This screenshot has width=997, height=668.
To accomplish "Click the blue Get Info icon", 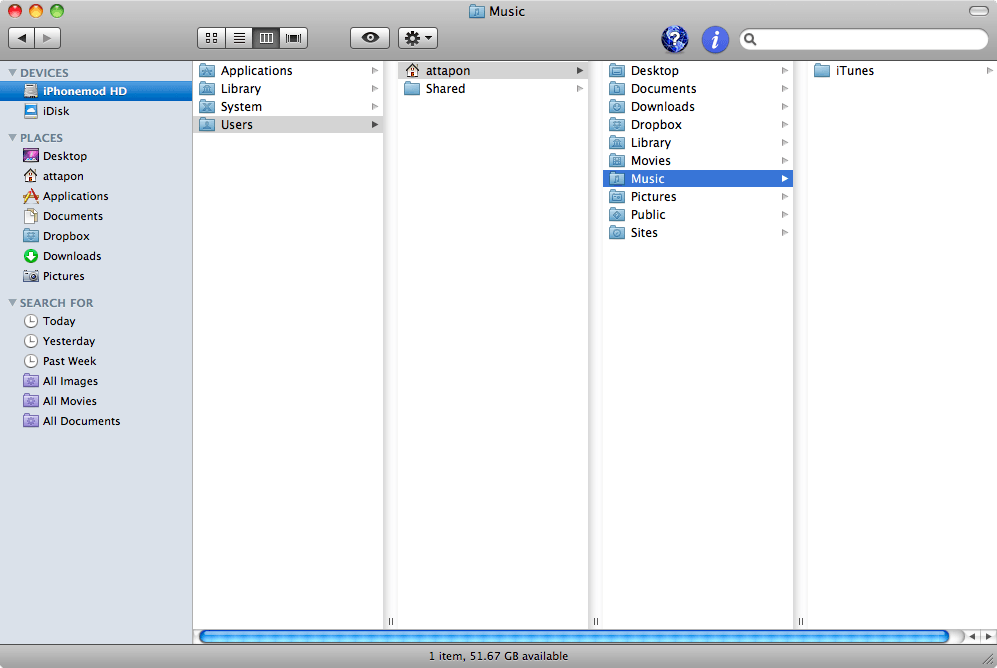I will pyautogui.click(x=715, y=39).
